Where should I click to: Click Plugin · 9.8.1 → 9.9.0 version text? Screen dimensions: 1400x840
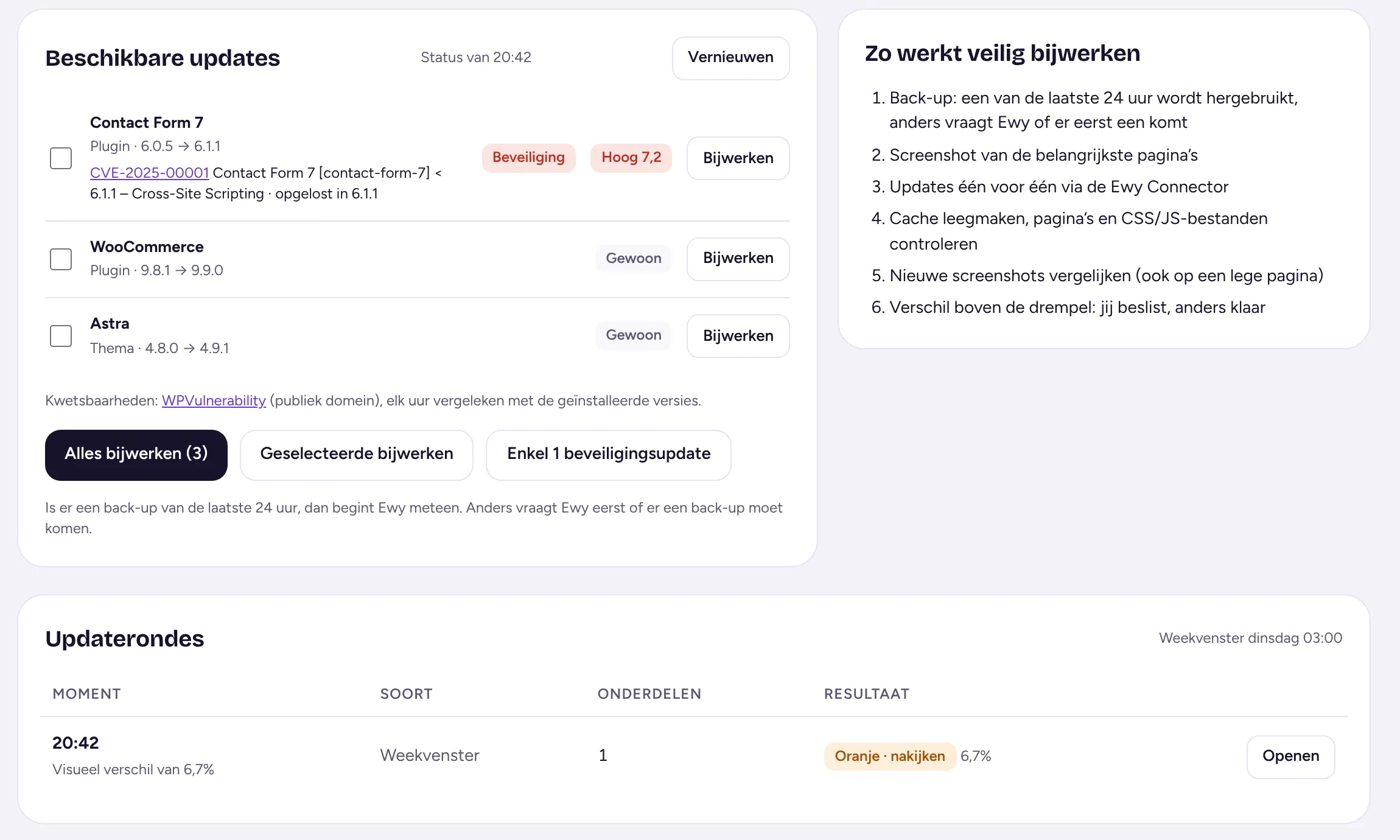pyautogui.click(x=156, y=270)
